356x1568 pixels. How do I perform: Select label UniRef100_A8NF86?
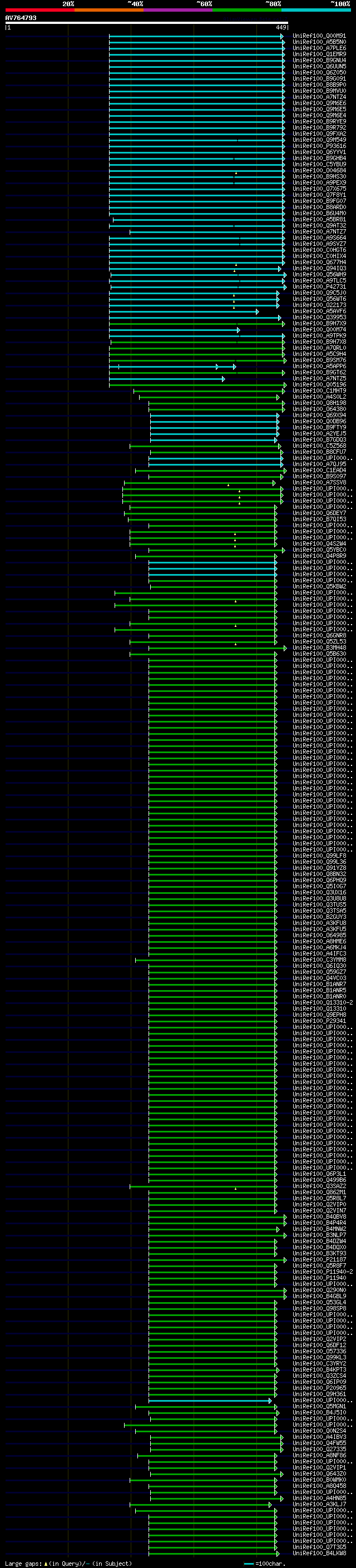point(319,1456)
